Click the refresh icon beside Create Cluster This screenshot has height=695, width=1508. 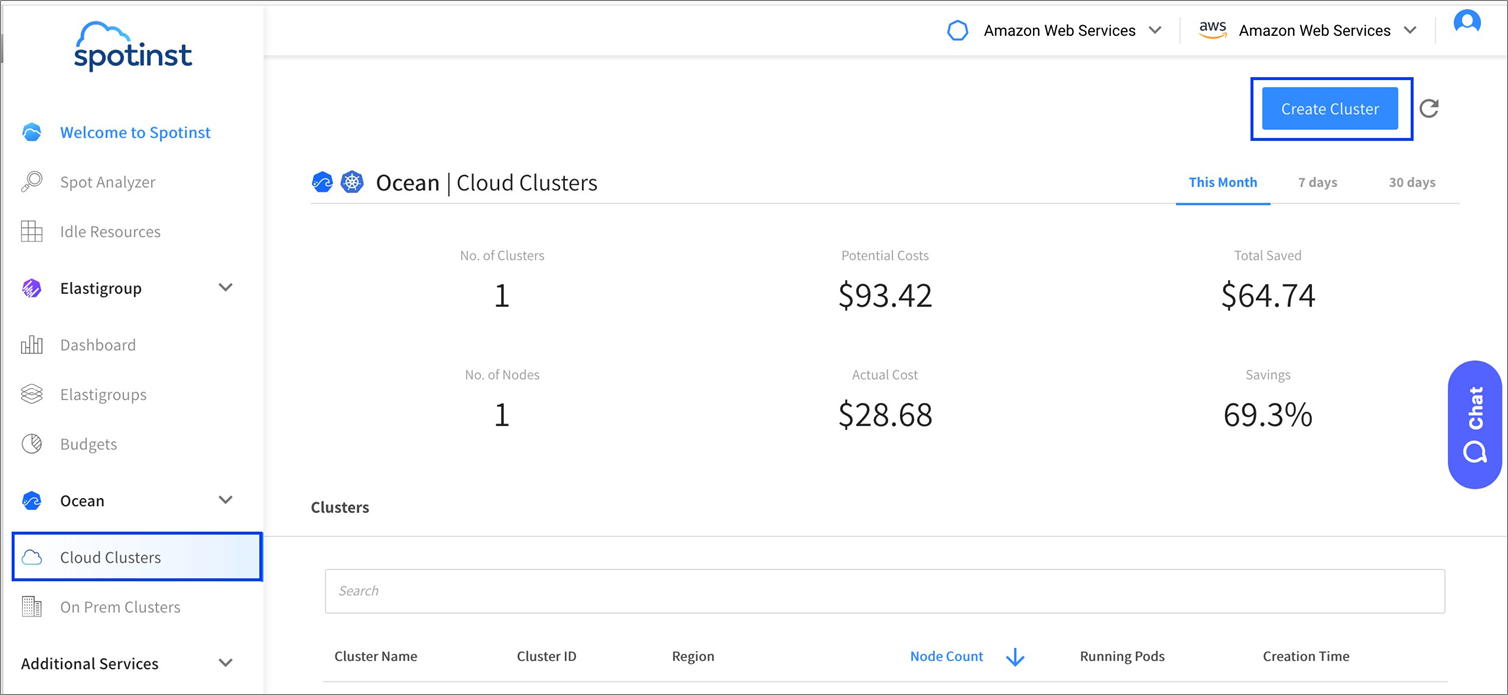coord(1429,108)
